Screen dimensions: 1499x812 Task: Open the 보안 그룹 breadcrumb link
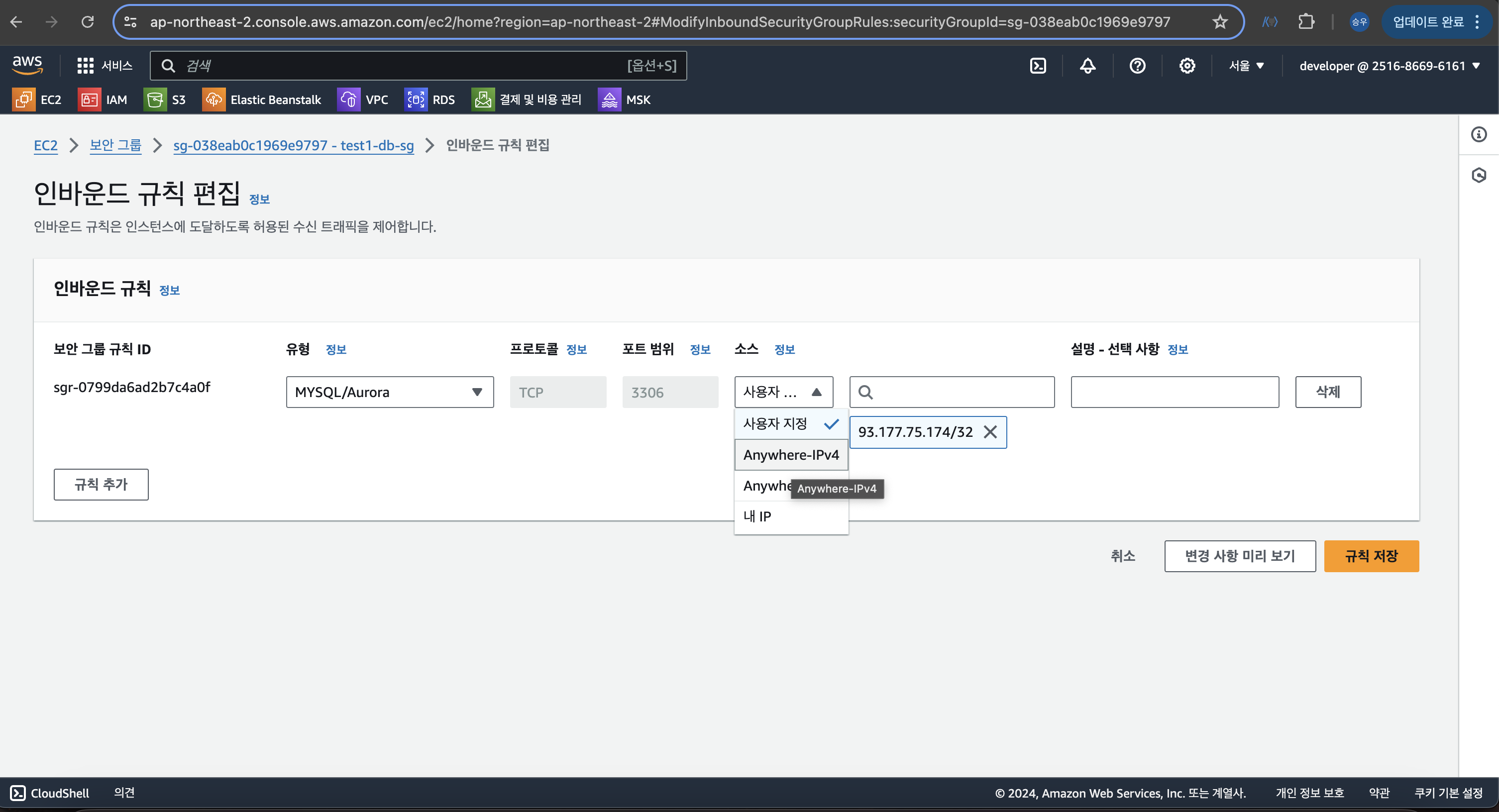click(x=115, y=145)
